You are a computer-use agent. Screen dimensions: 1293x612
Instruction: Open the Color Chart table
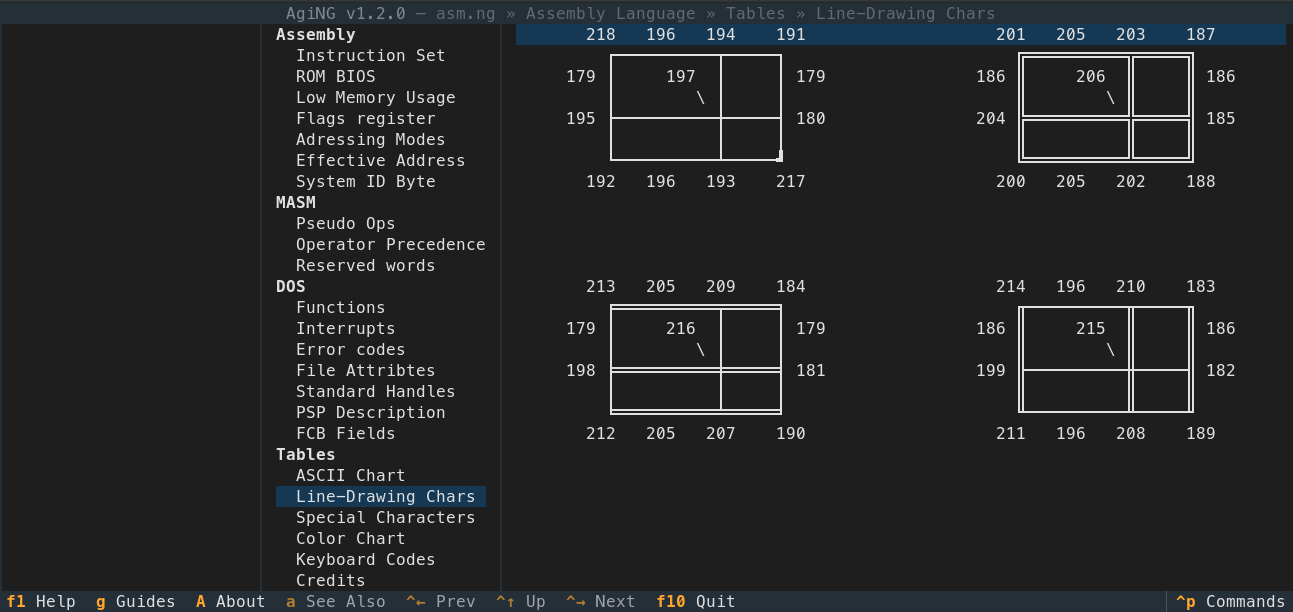point(351,539)
